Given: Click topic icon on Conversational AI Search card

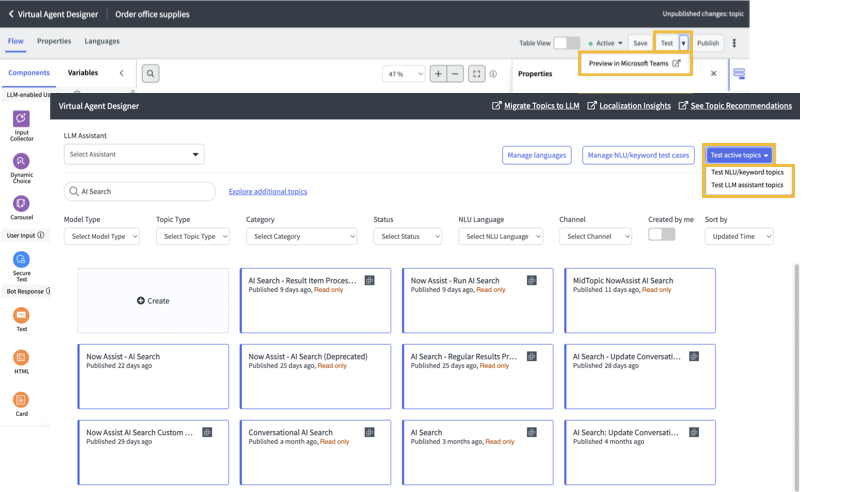Looking at the screenshot, I should 369,432.
